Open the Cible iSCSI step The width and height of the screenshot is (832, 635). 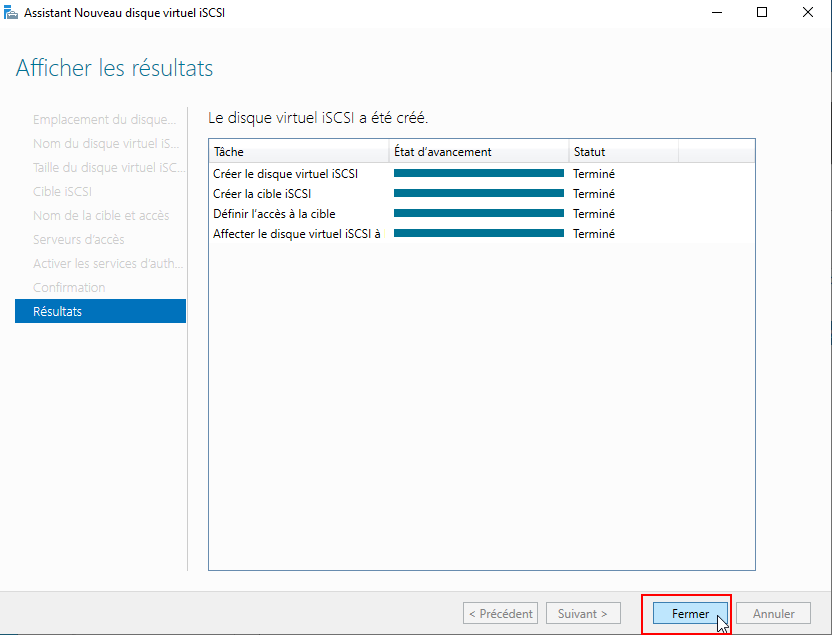(x=62, y=191)
